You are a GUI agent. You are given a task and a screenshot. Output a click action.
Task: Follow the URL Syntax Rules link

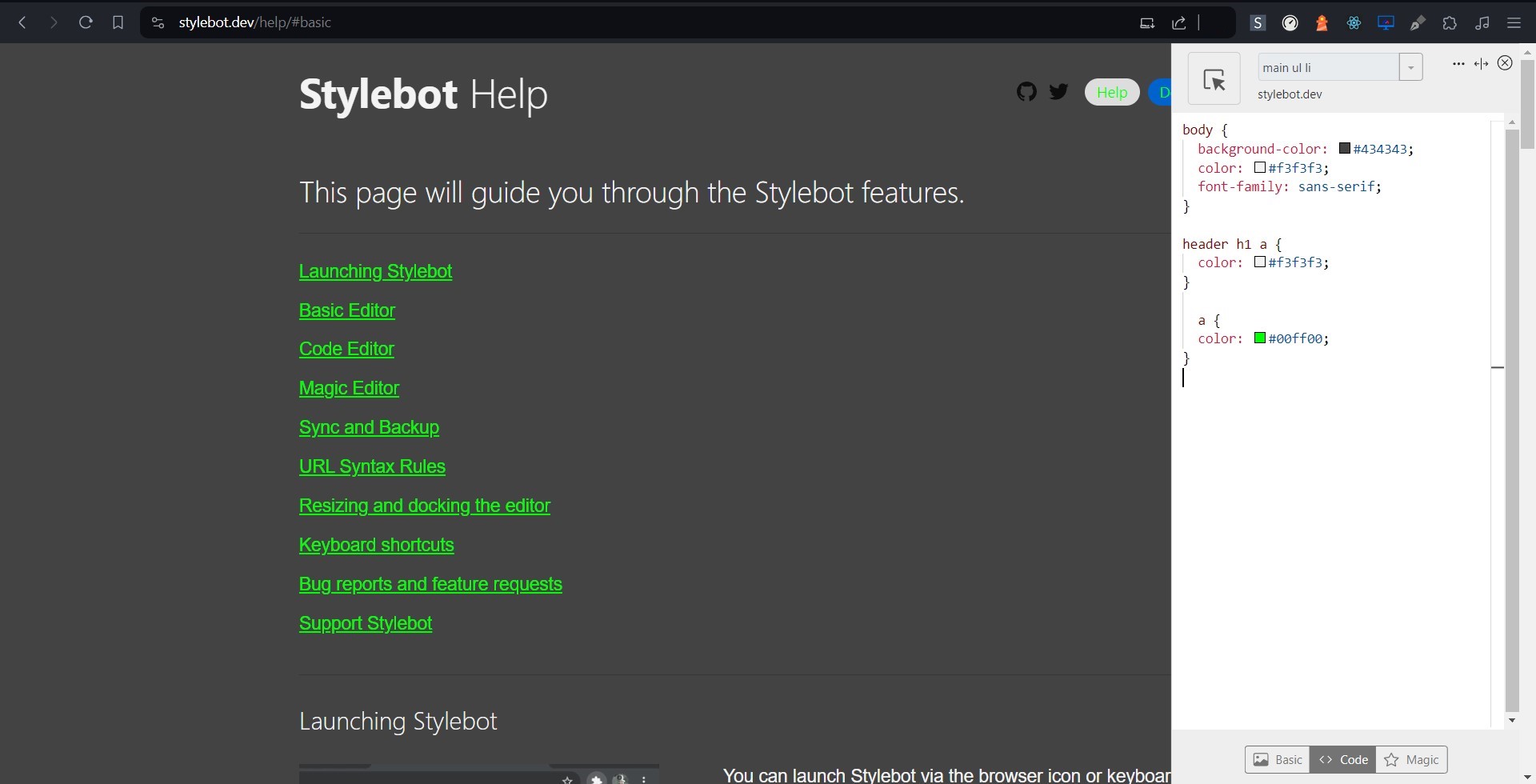(372, 466)
